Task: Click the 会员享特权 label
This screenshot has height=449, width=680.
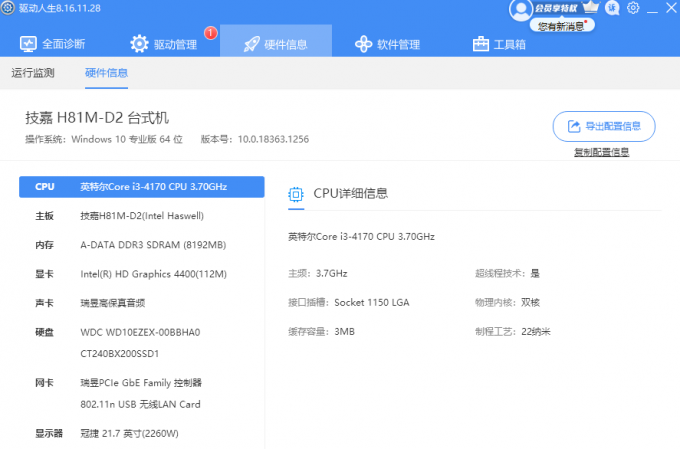Action: (x=556, y=8)
